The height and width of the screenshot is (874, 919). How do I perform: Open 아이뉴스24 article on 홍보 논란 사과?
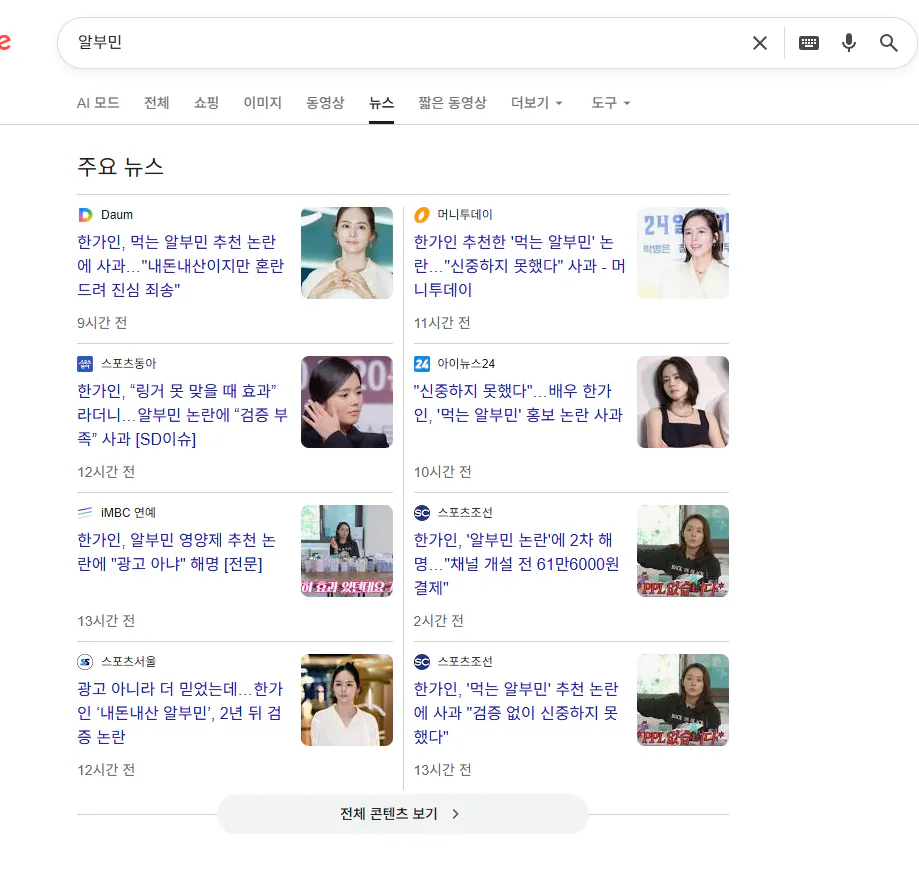point(518,403)
